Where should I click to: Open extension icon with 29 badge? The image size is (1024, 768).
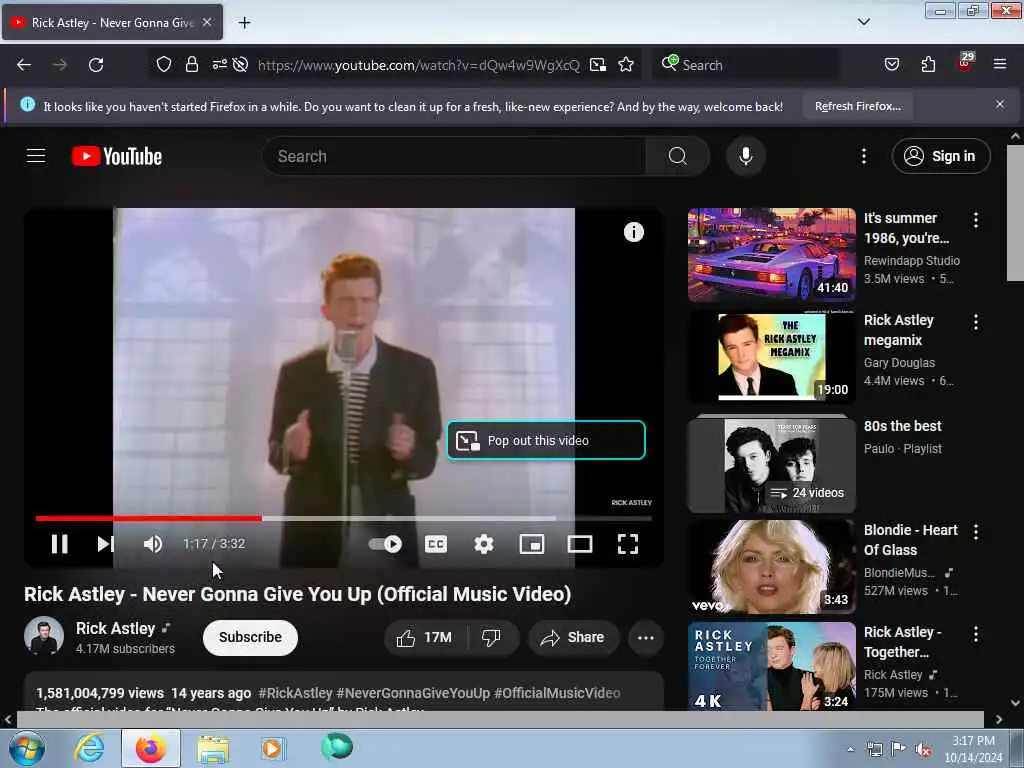[965, 62]
